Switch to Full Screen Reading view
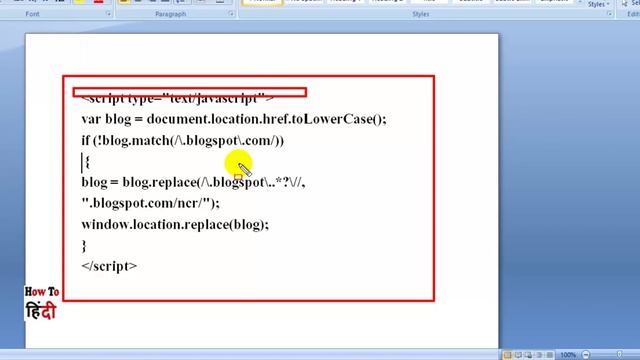The height and width of the screenshot is (360, 640). 518,355
